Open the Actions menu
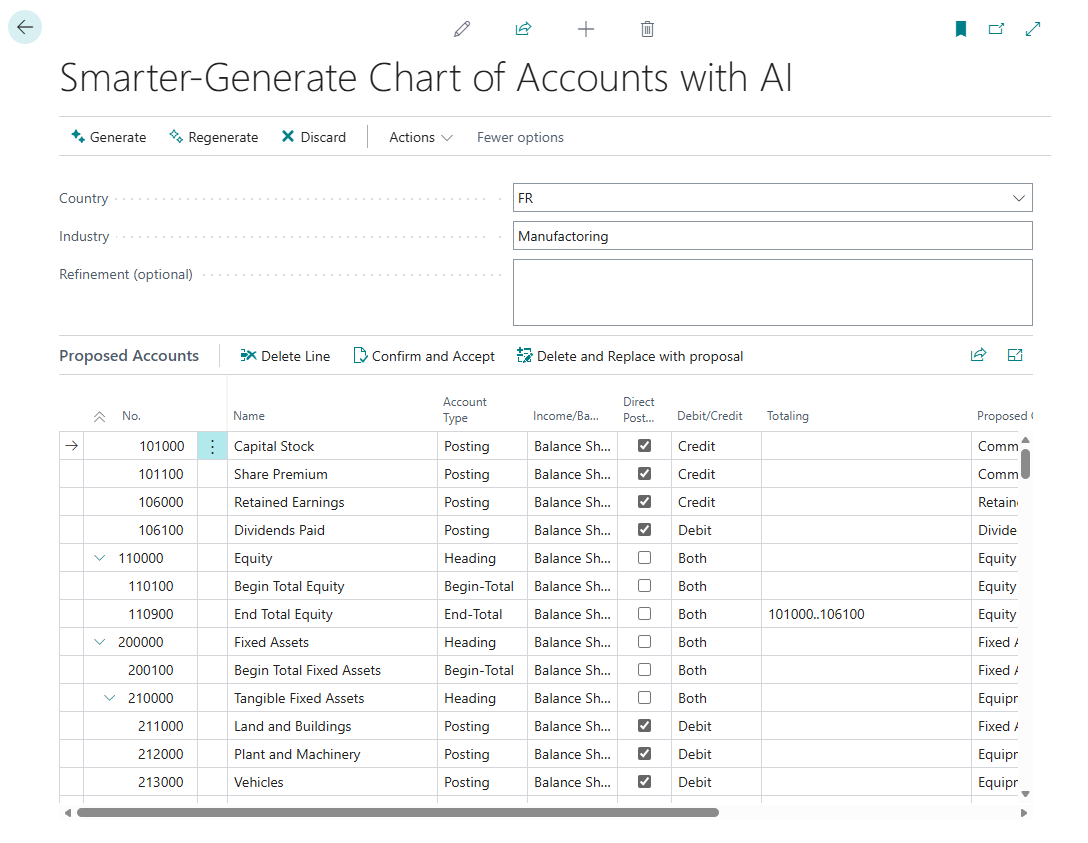The height and width of the screenshot is (843, 1088). (x=420, y=137)
